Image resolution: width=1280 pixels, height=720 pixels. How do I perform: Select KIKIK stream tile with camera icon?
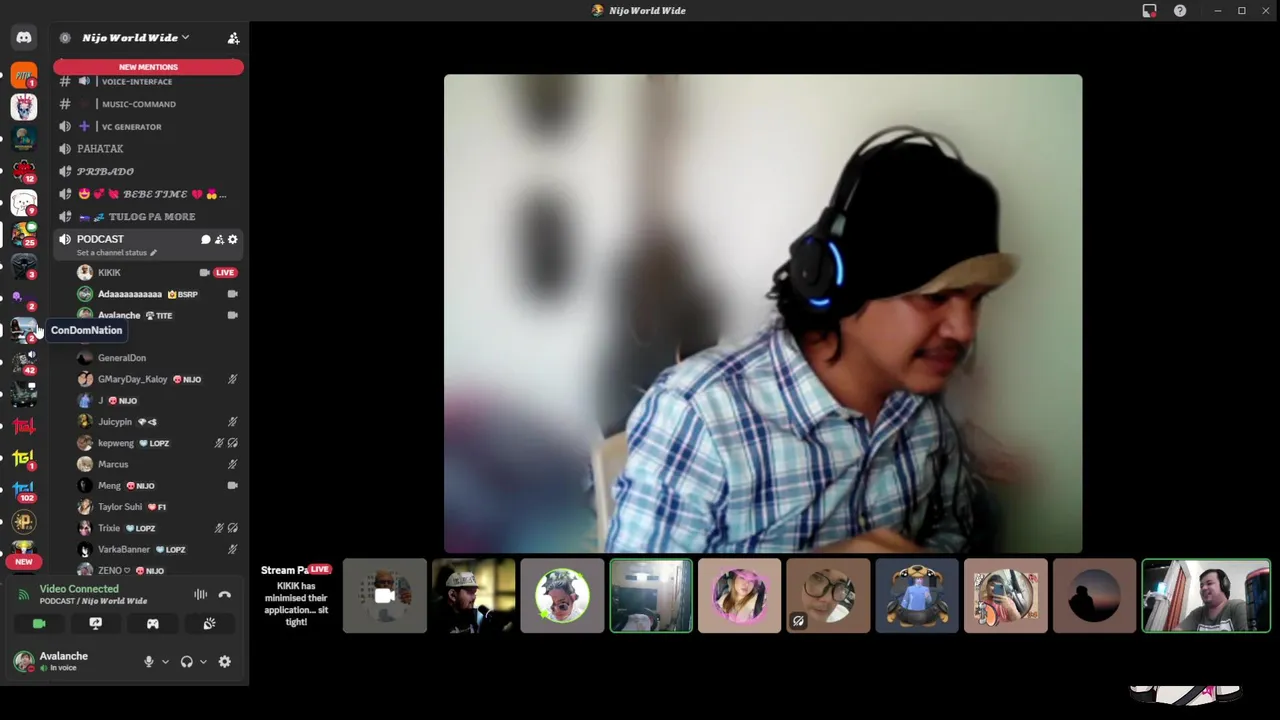[385, 596]
